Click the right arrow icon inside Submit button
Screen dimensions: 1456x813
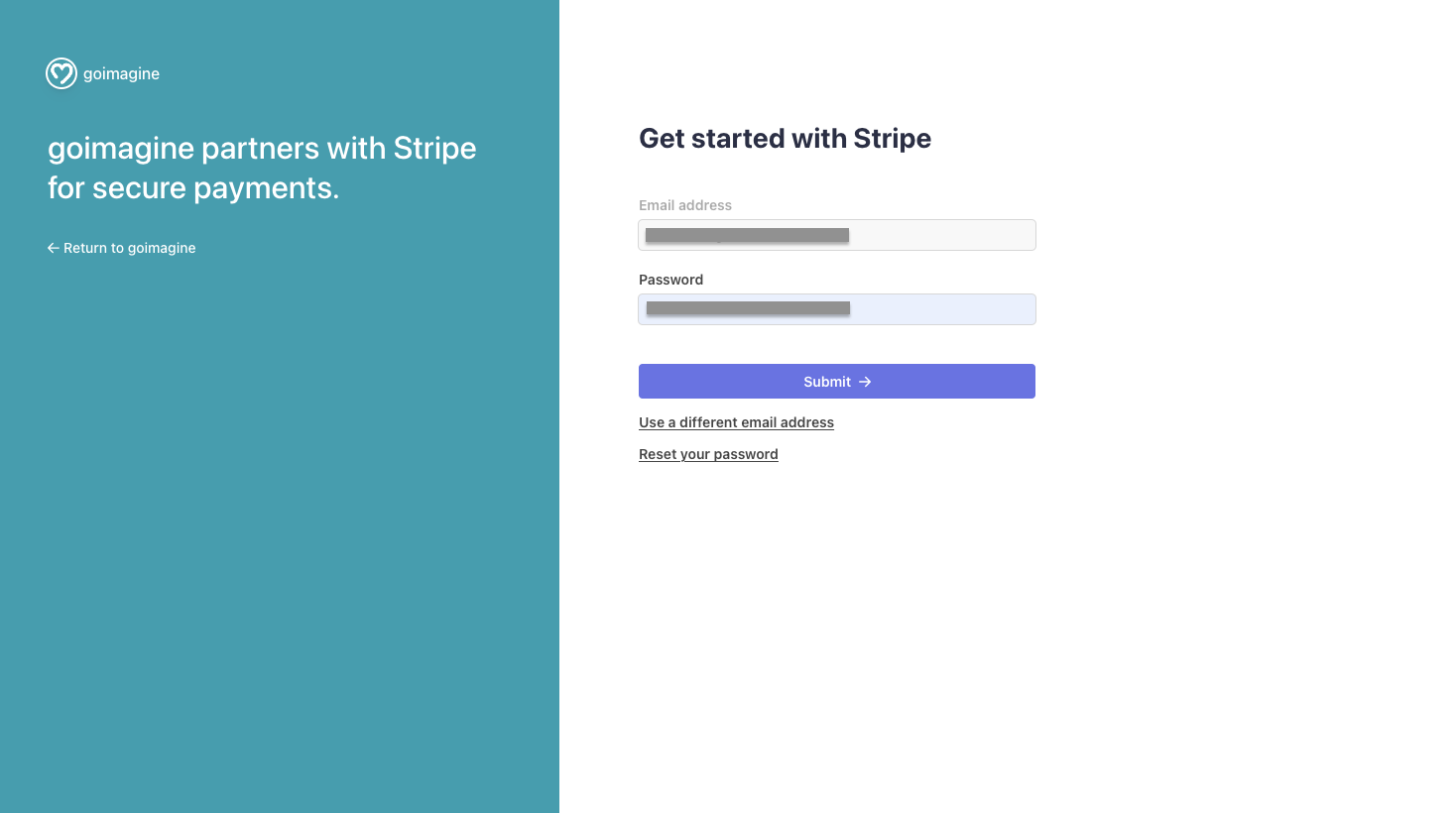click(865, 382)
